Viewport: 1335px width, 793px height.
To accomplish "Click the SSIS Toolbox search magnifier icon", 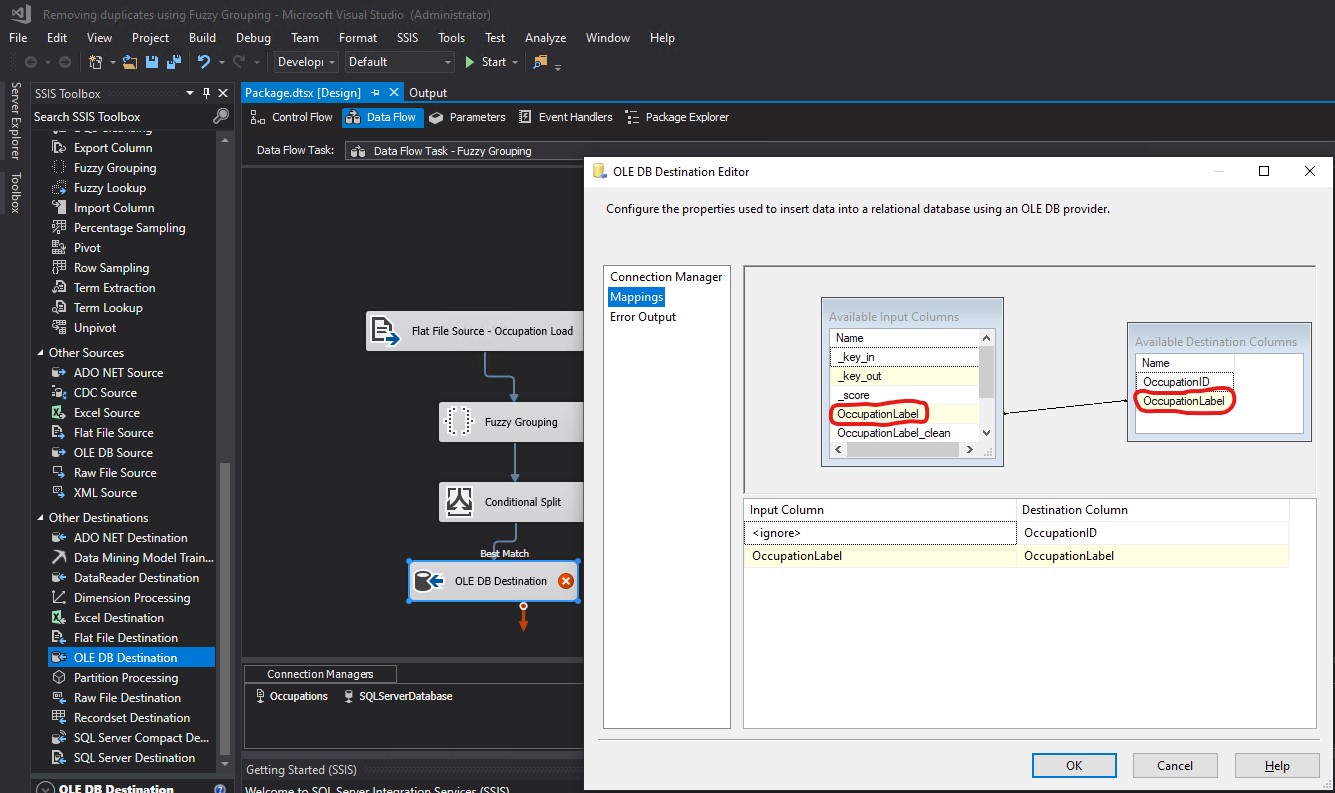I will point(221,117).
